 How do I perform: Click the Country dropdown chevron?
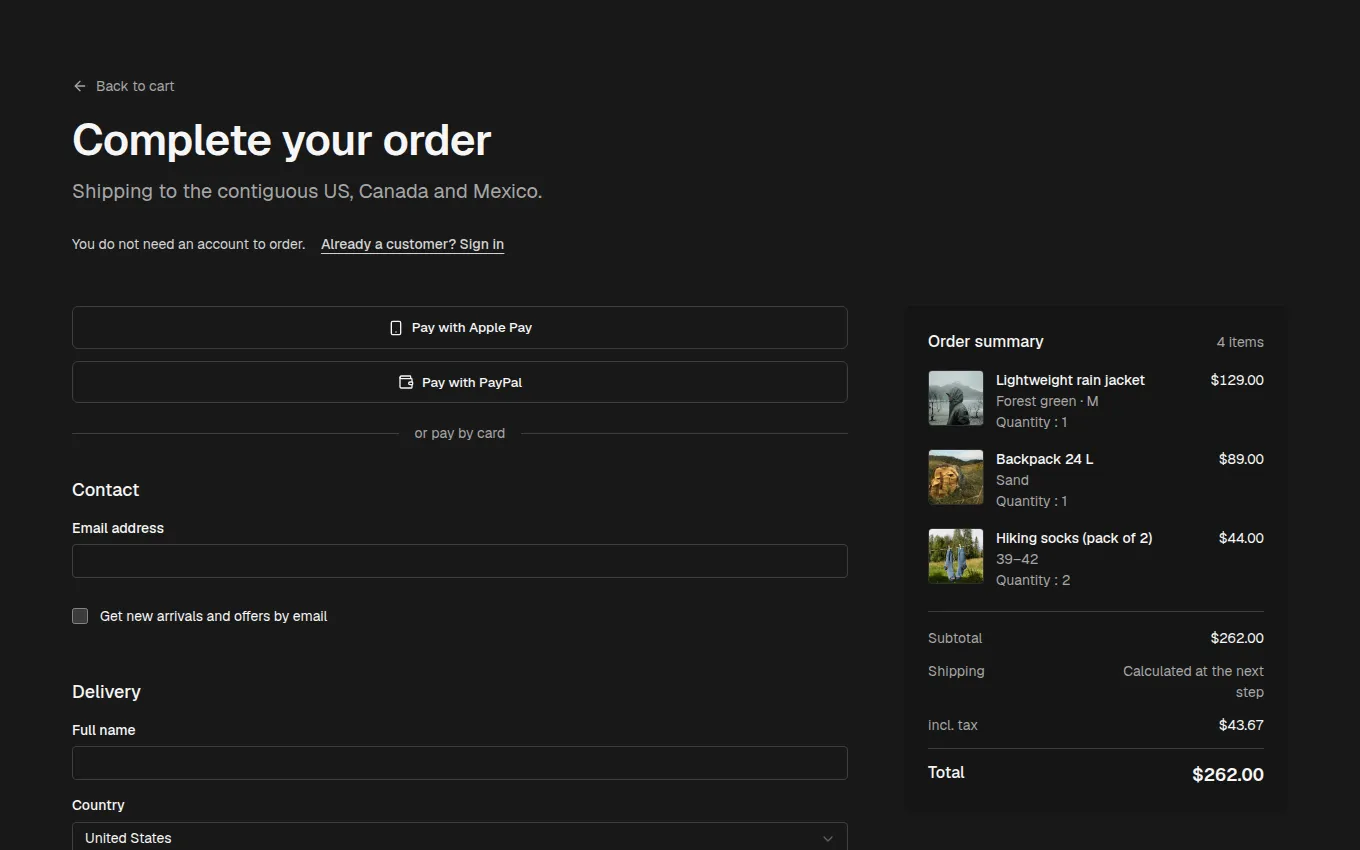click(827, 838)
